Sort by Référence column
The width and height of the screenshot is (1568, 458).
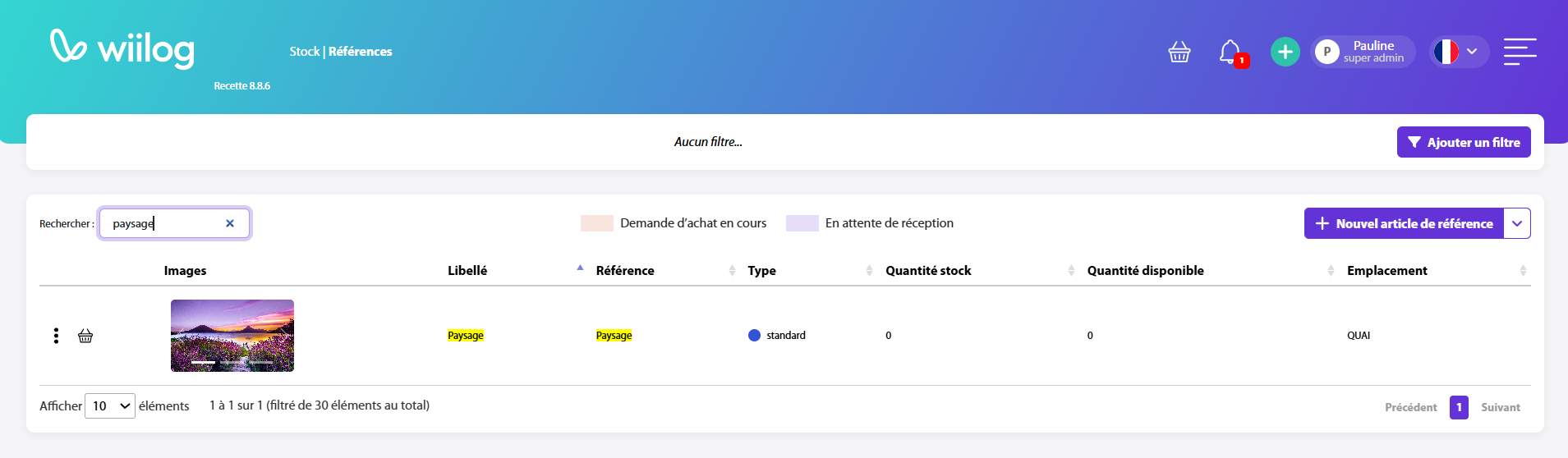click(625, 271)
